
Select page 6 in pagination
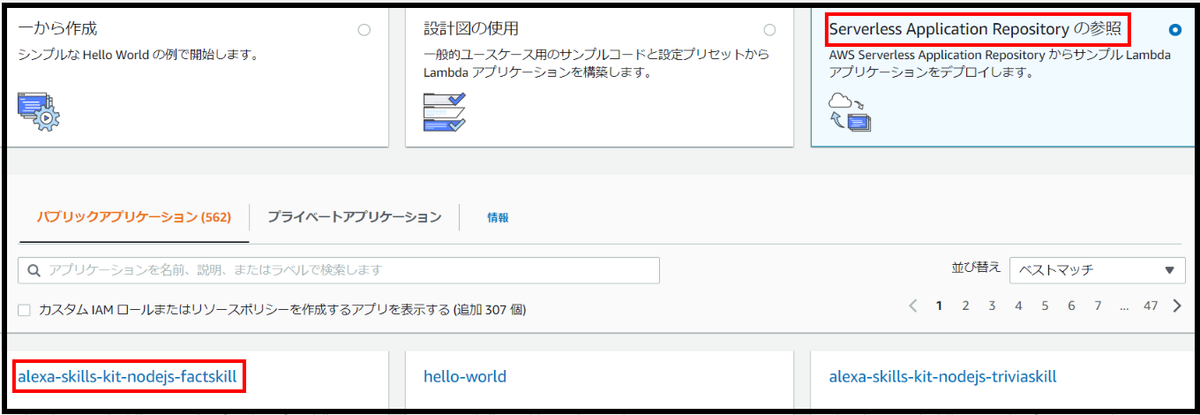1071,306
